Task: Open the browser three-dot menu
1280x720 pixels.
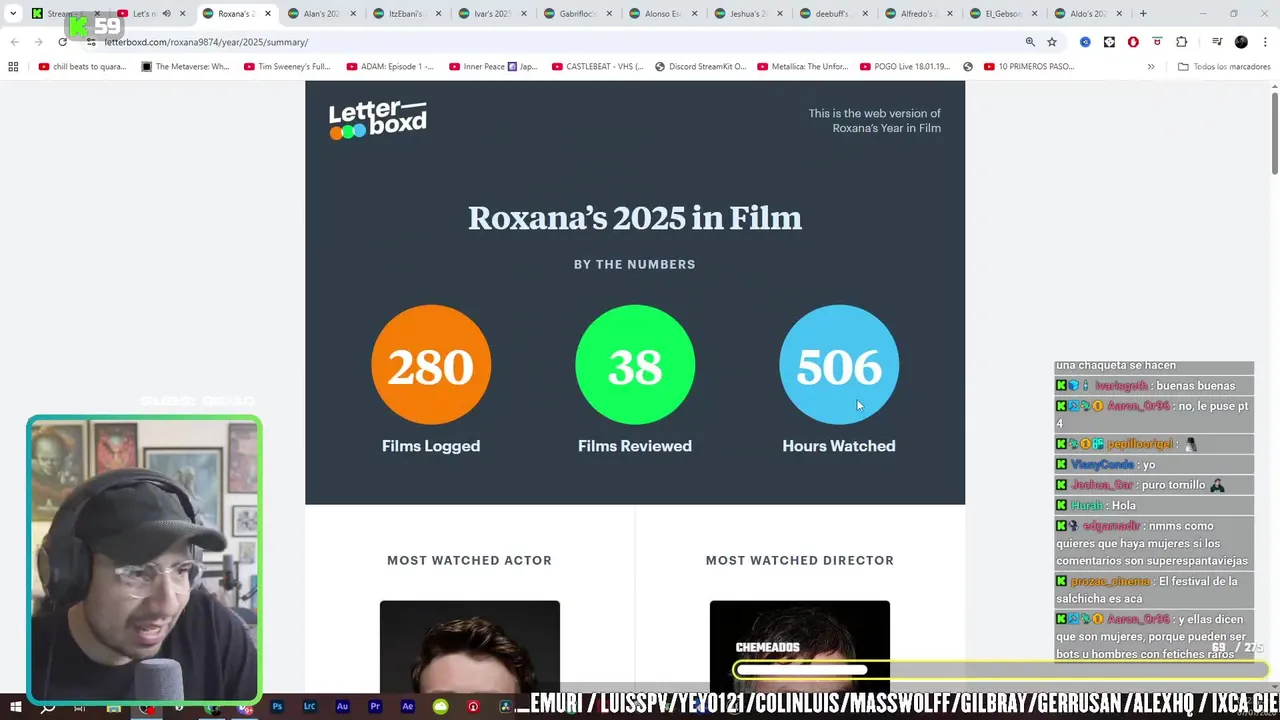Action: click(1264, 42)
